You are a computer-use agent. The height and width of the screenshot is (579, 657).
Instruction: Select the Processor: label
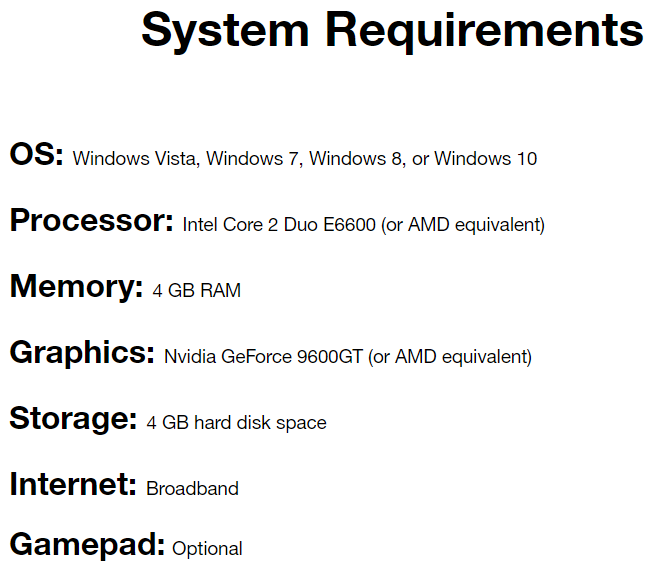[x=91, y=220]
